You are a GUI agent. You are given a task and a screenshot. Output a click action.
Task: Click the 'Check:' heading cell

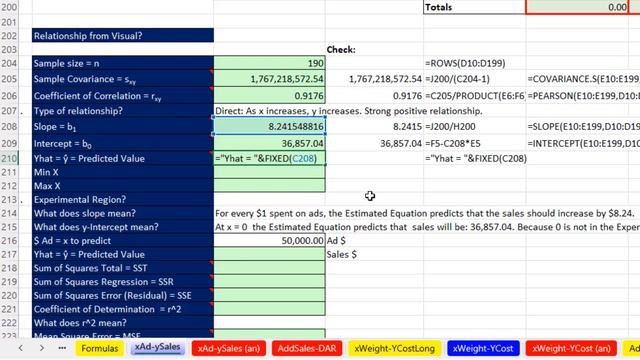click(x=374, y=49)
